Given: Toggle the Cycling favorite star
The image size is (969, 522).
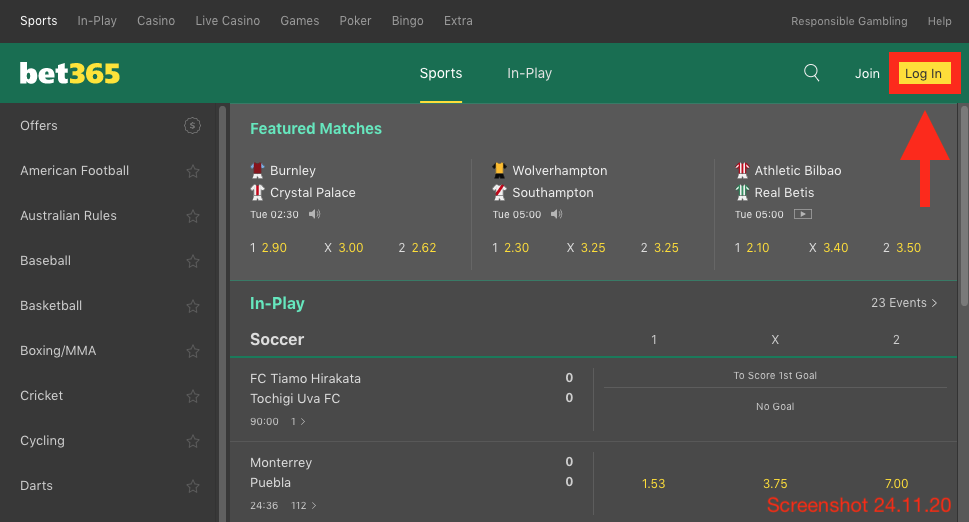Looking at the screenshot, I should click(x=193, y=441).
